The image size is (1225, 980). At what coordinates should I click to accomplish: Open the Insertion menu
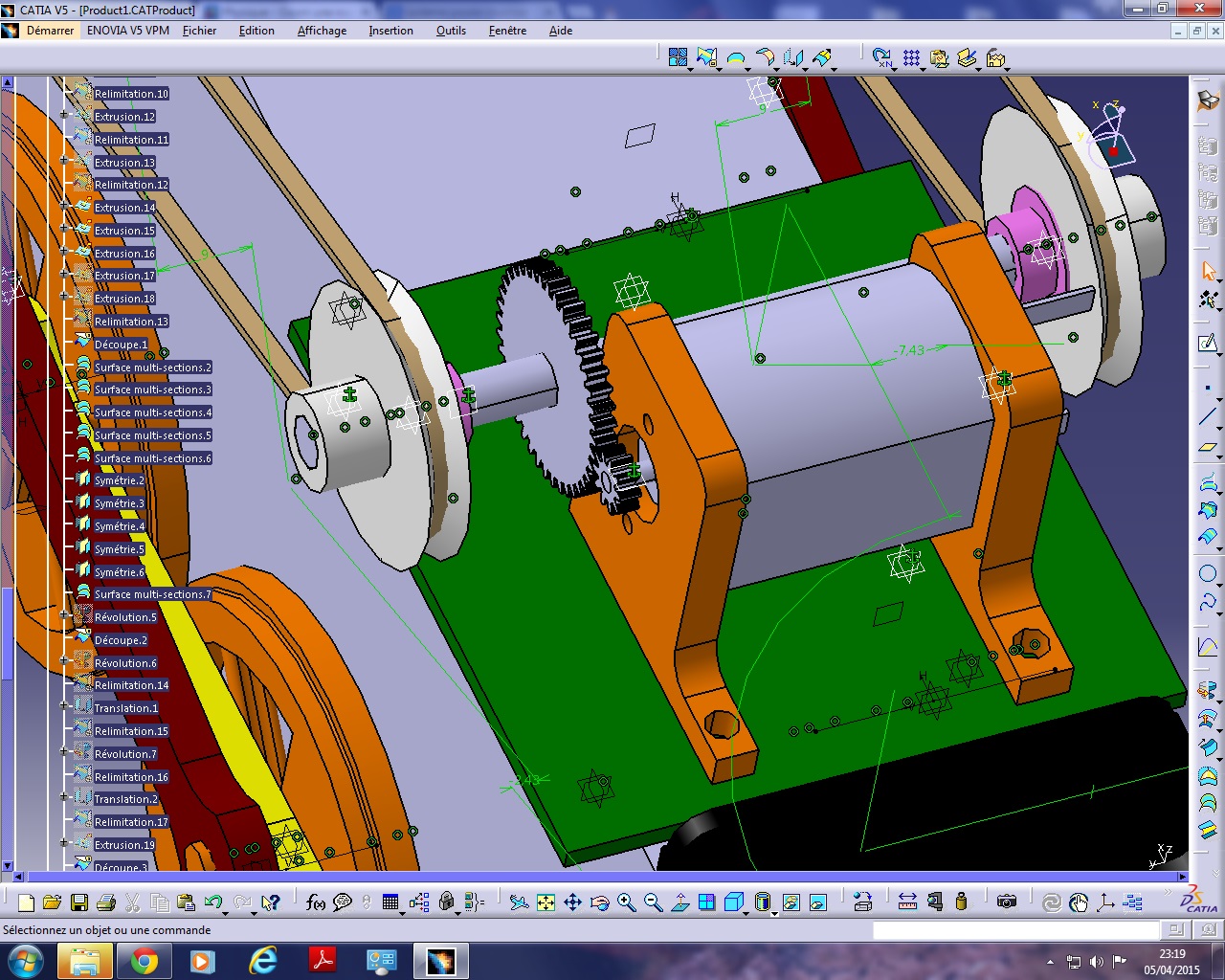[391, 31]
